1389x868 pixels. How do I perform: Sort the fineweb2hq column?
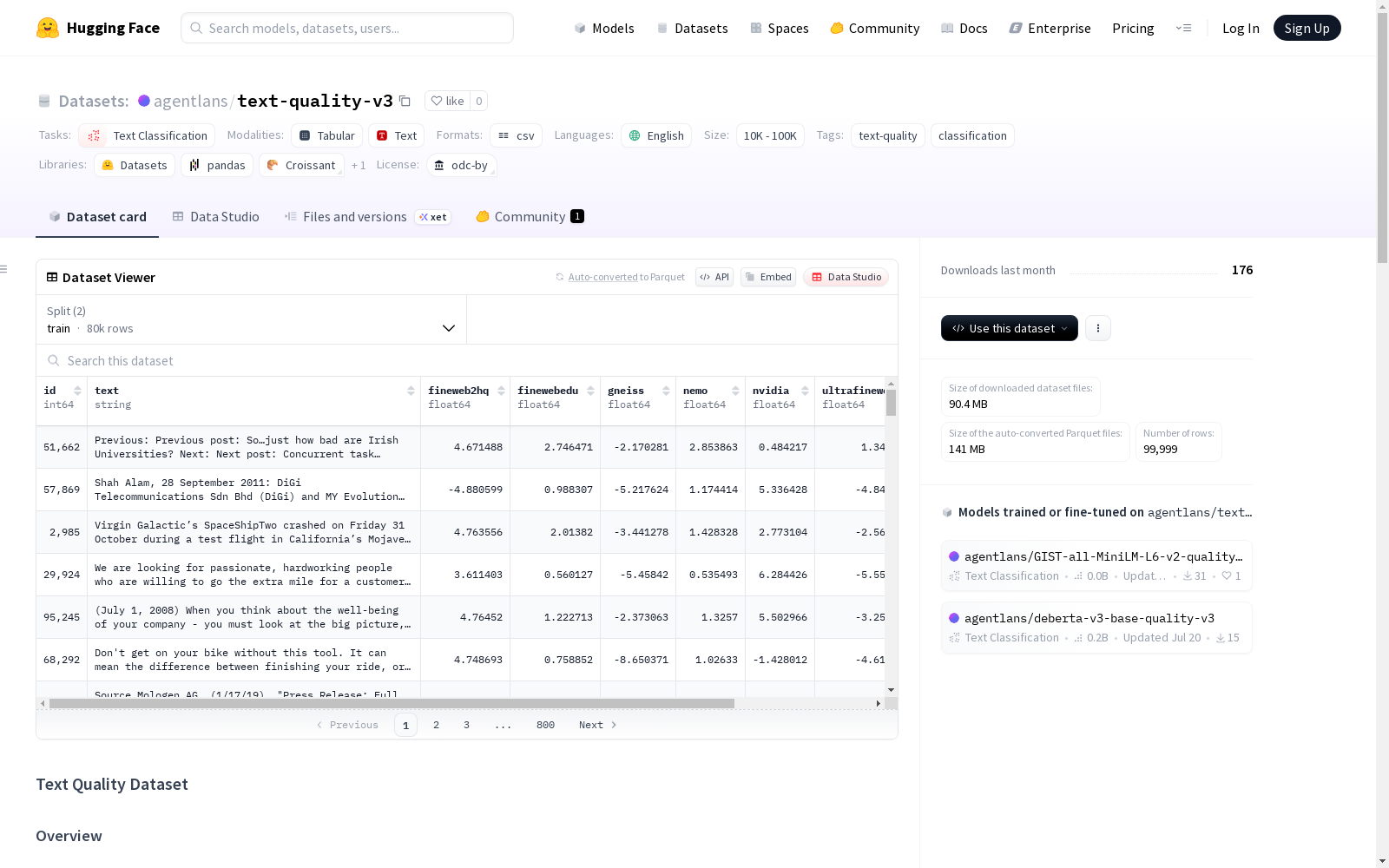tap(501, 391)
